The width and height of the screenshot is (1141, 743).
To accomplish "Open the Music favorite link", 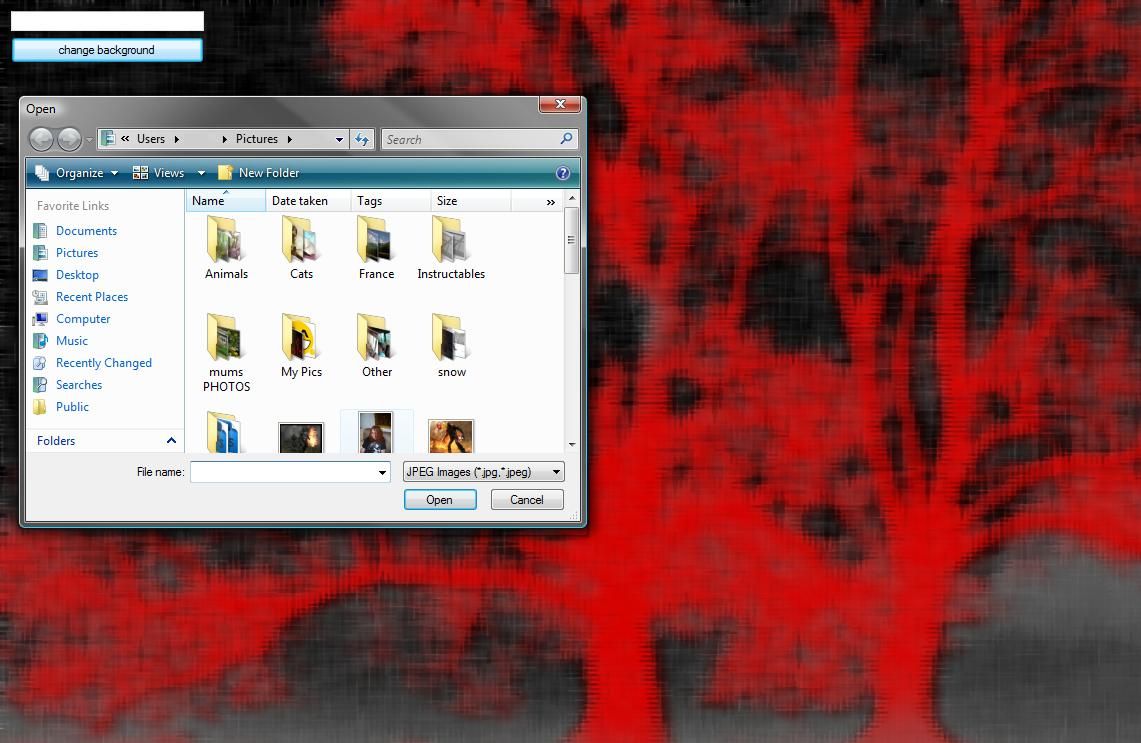I will [x=72, y=340].
